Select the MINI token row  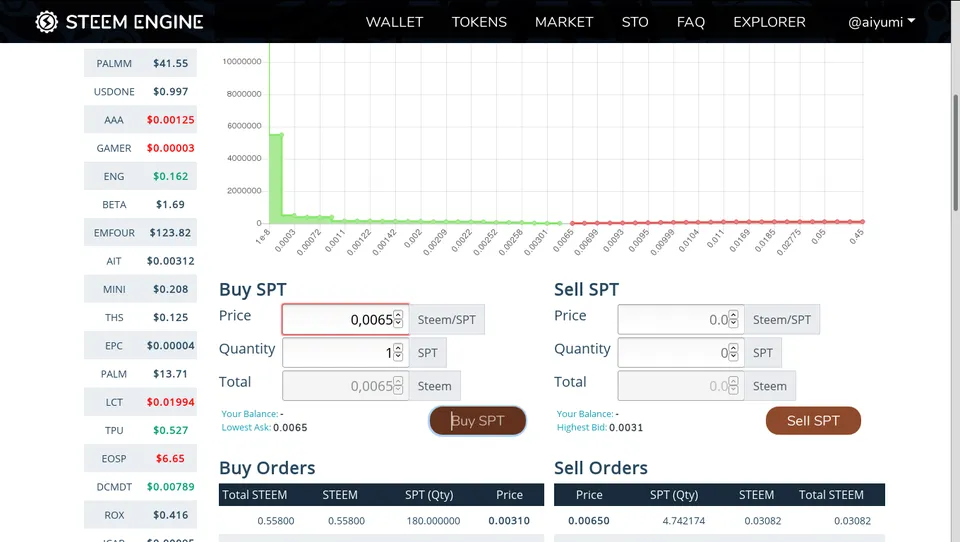click(x=140, y=288)
